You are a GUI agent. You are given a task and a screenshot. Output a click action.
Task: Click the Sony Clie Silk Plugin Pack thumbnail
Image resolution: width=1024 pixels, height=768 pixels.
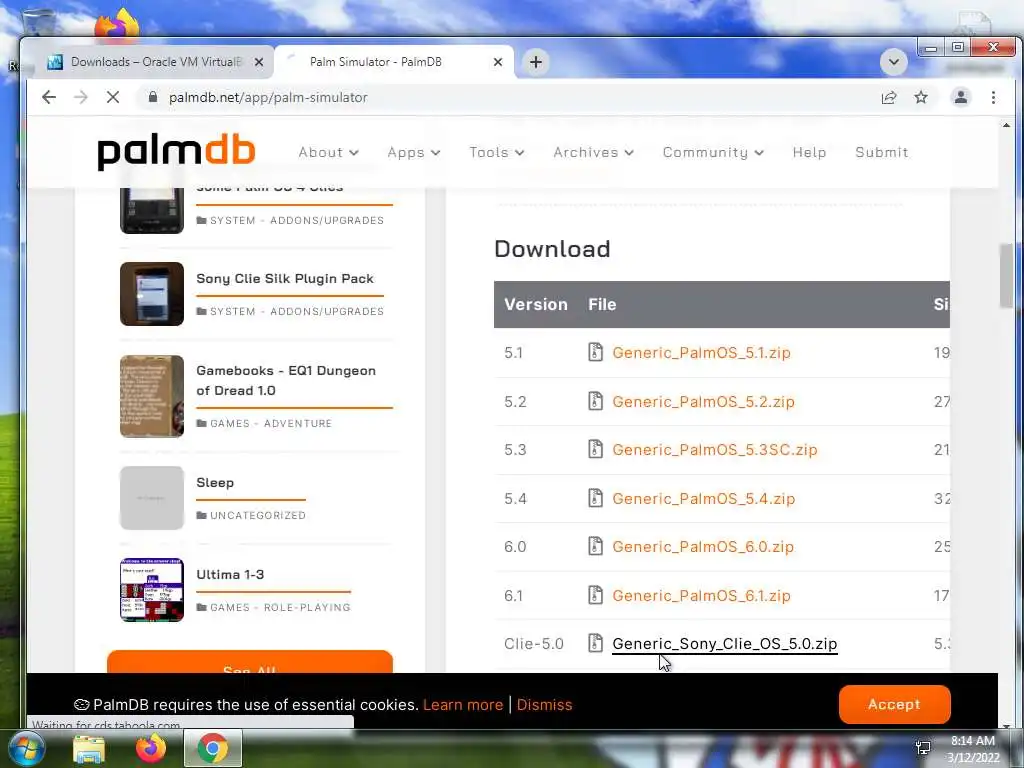click(x=152, y=294)
